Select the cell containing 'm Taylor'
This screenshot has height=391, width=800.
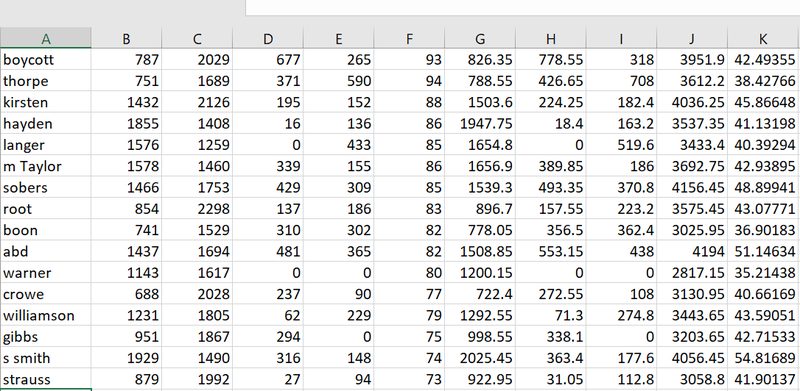pos(46,166)
